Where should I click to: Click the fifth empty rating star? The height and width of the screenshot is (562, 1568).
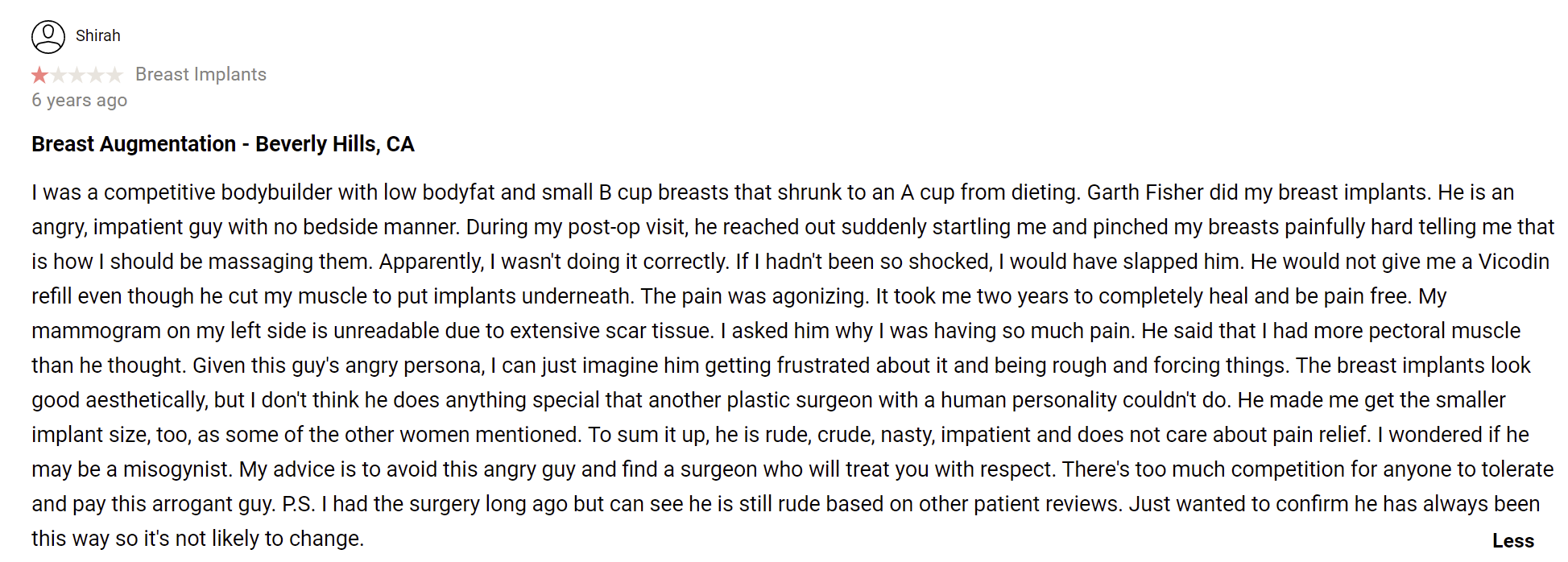(114, 76)
